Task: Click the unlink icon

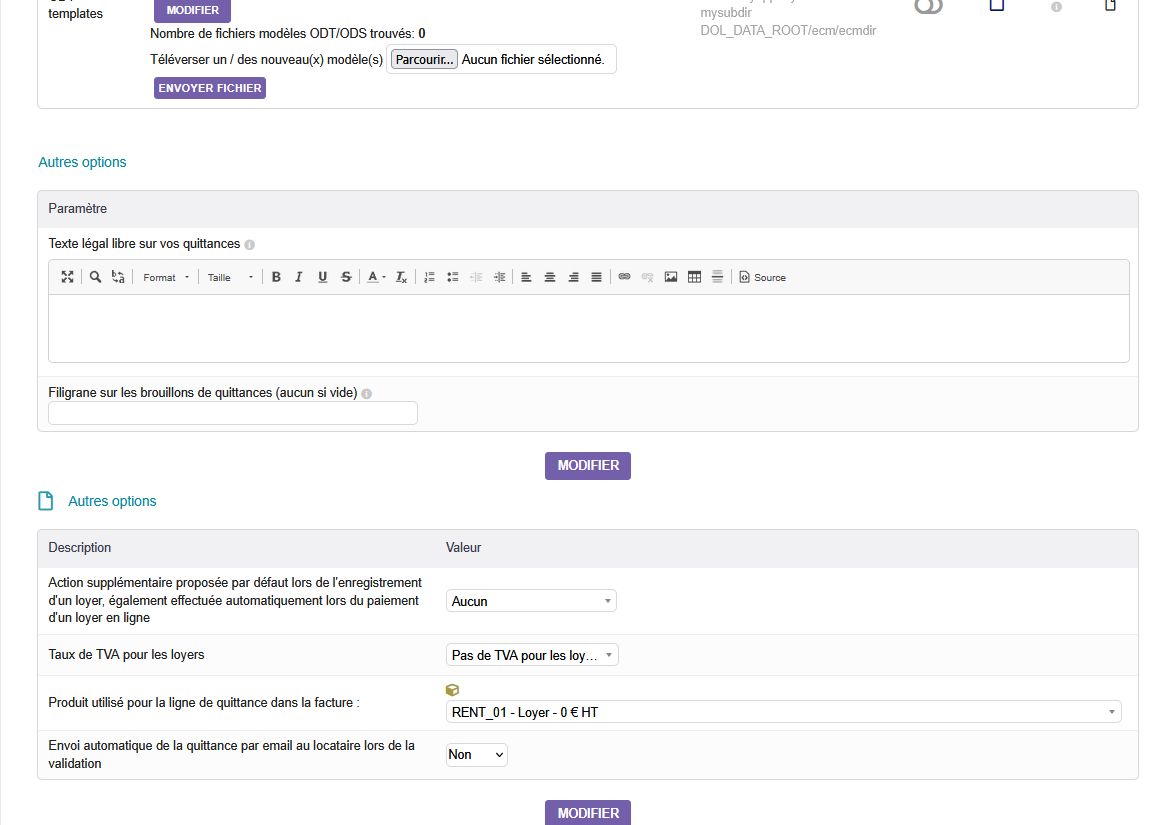Action: [x=647, y=277]
